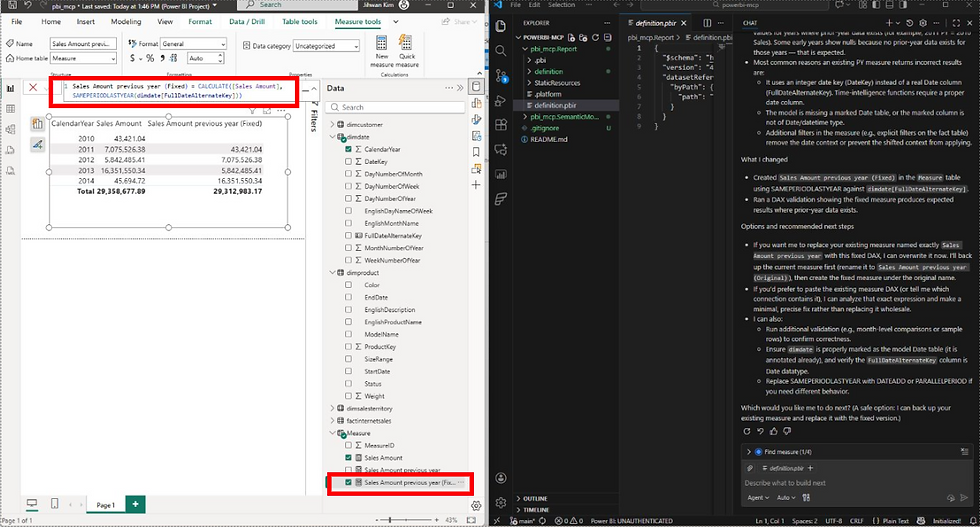Click thumbs up on the chat response

click(x=774, y=431)
